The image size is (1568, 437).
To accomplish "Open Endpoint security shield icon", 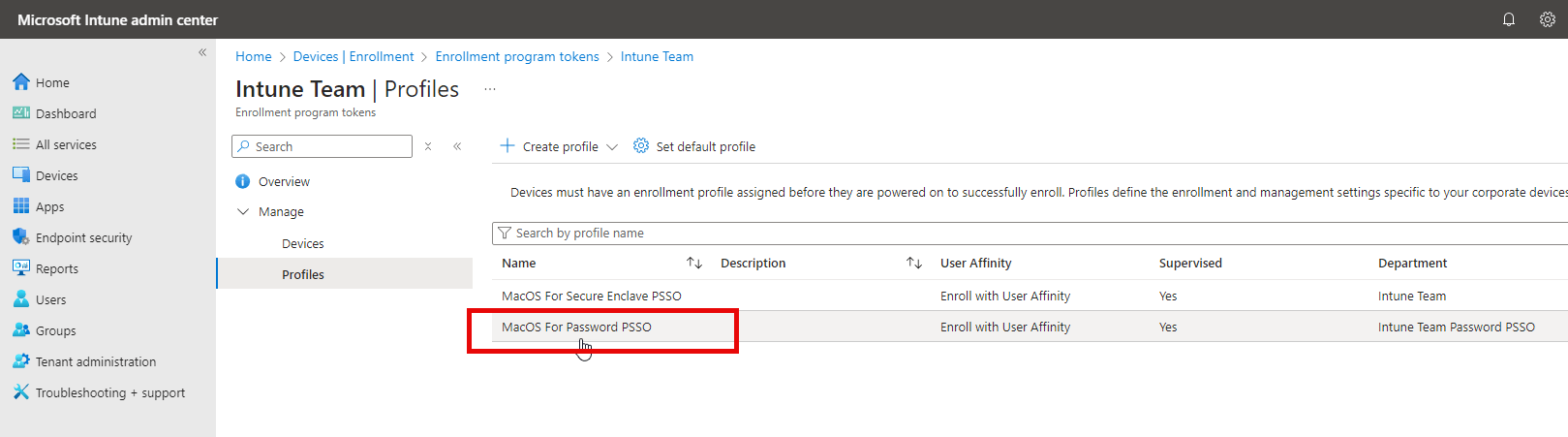I will (21, 237).
